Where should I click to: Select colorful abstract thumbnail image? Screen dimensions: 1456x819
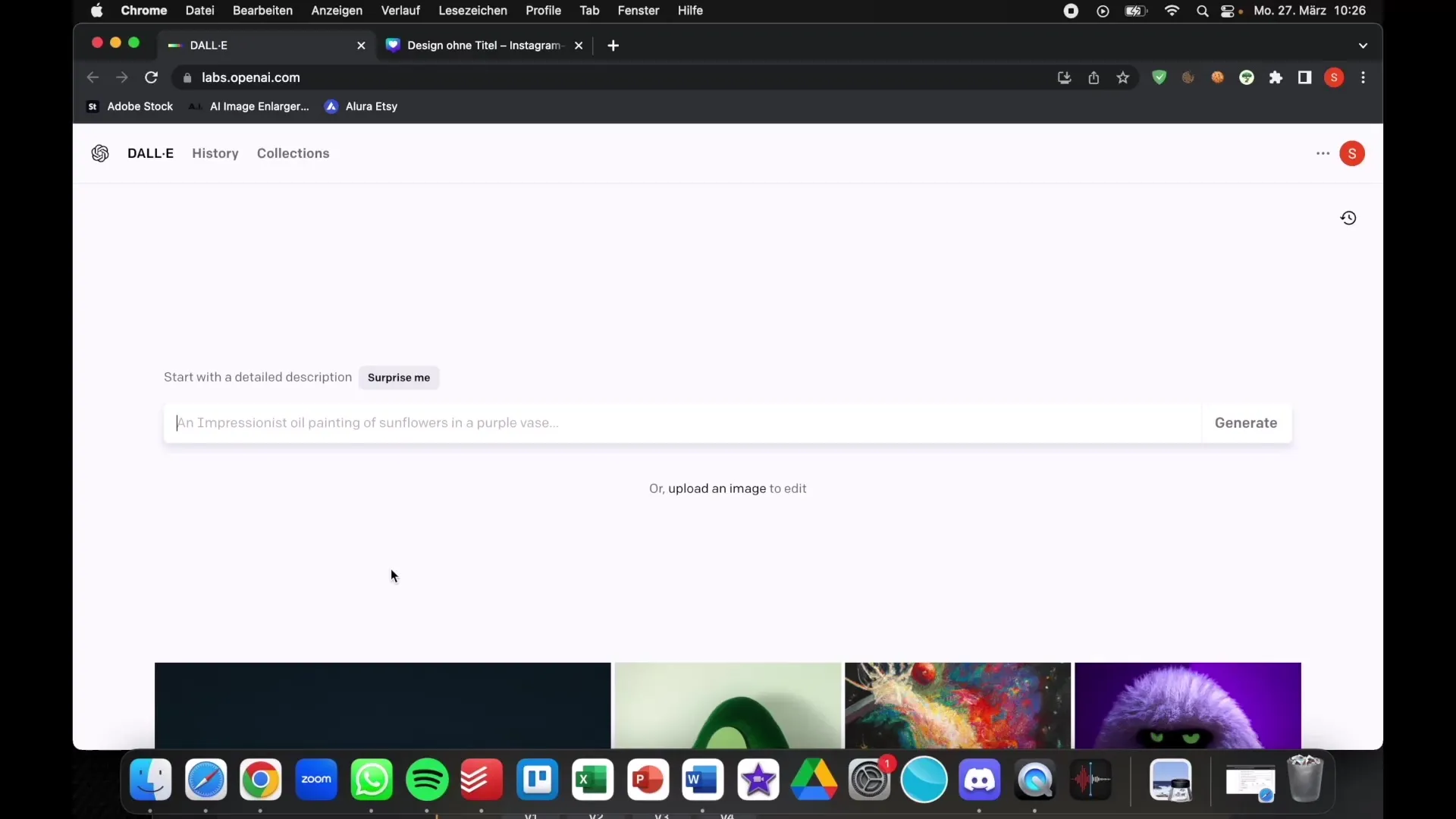coord(958,705)
